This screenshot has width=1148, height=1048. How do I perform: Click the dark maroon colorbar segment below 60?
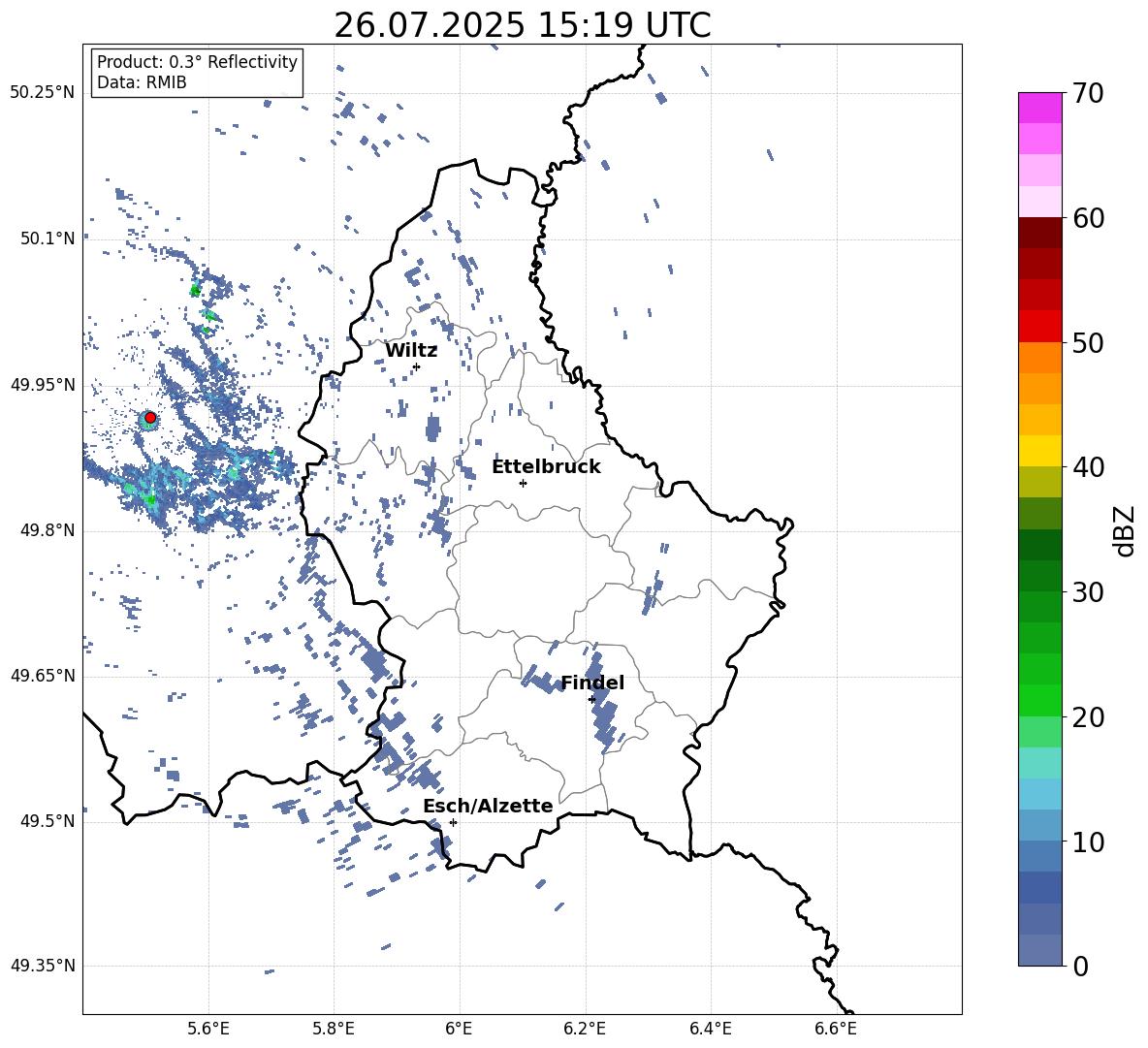pyautogui.click(x=1040, y=233)
